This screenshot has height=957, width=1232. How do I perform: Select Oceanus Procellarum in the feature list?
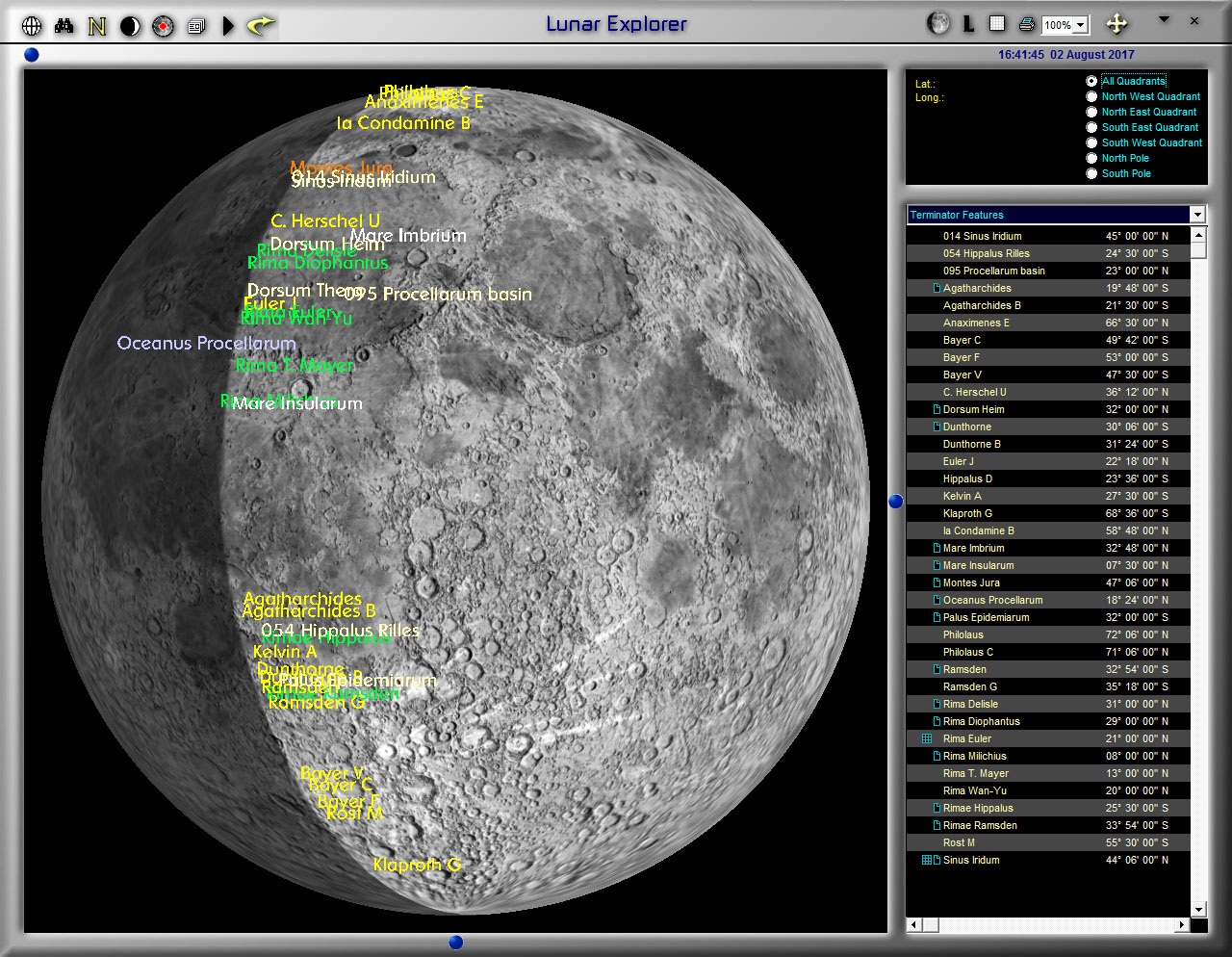pos(992,600)
